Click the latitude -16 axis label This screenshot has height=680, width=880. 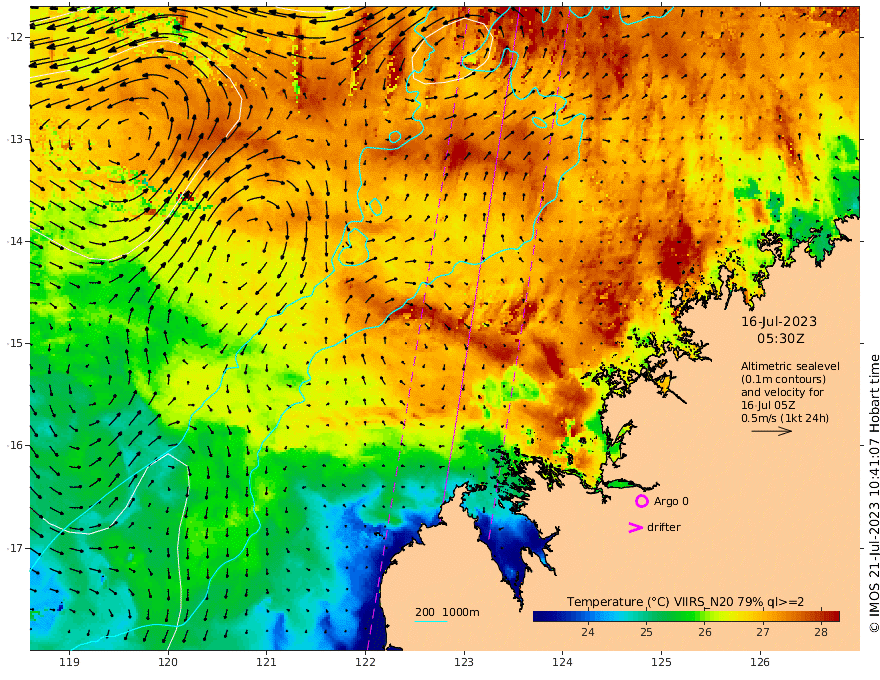15,445
